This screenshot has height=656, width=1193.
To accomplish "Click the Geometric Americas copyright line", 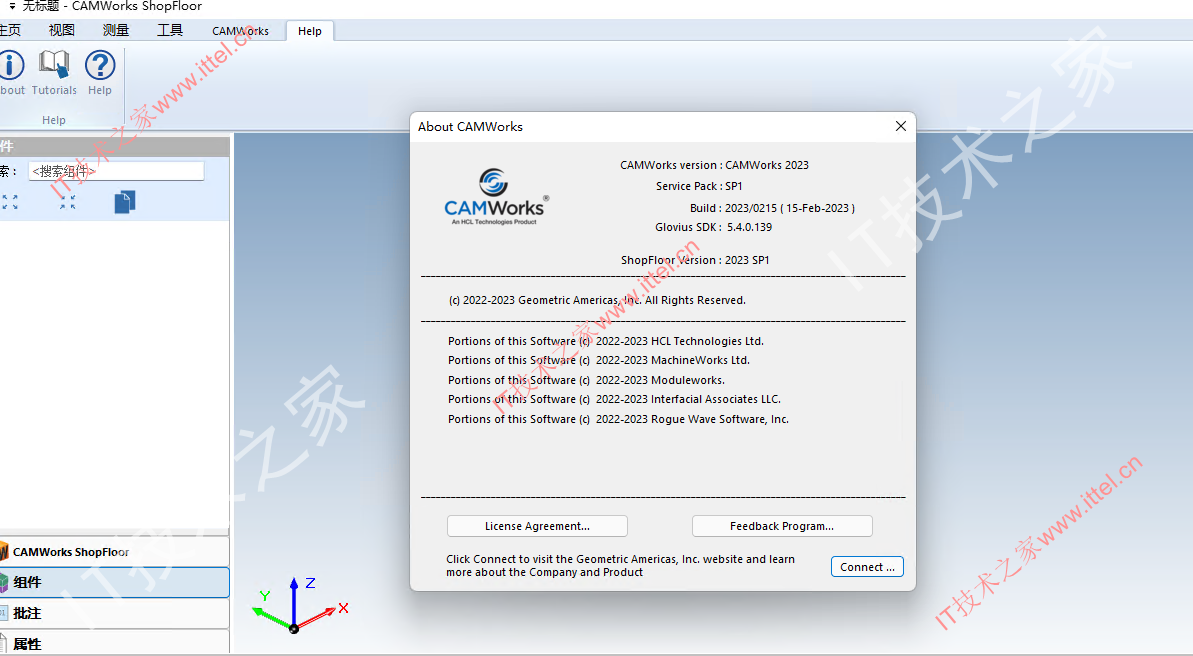I will [597, 300].
